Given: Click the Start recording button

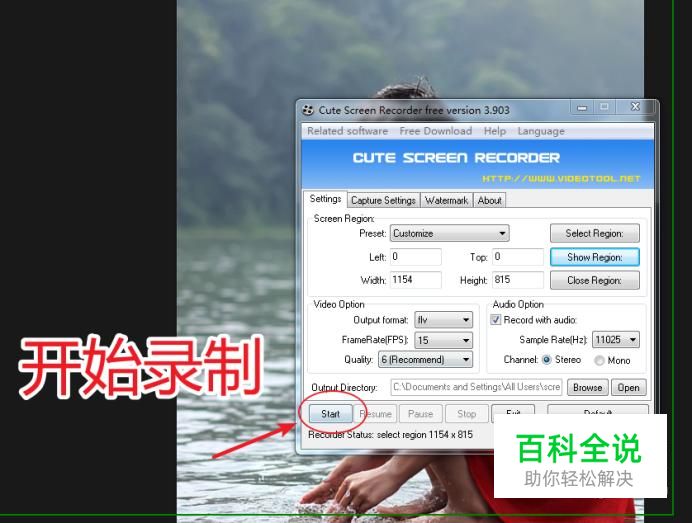Looking at the screenshot, I should click(x=331, y=414).
